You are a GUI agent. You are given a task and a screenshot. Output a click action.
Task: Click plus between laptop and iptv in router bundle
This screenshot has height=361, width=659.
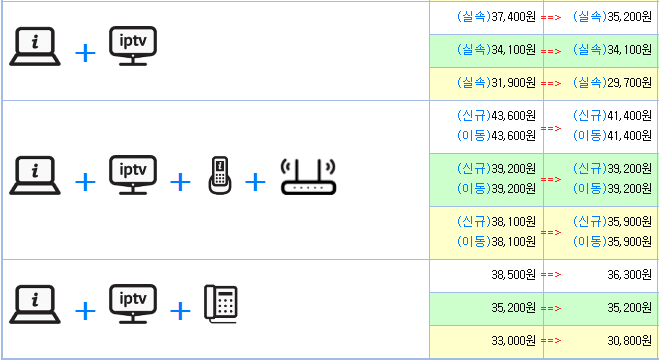click(x=85, y=182)
